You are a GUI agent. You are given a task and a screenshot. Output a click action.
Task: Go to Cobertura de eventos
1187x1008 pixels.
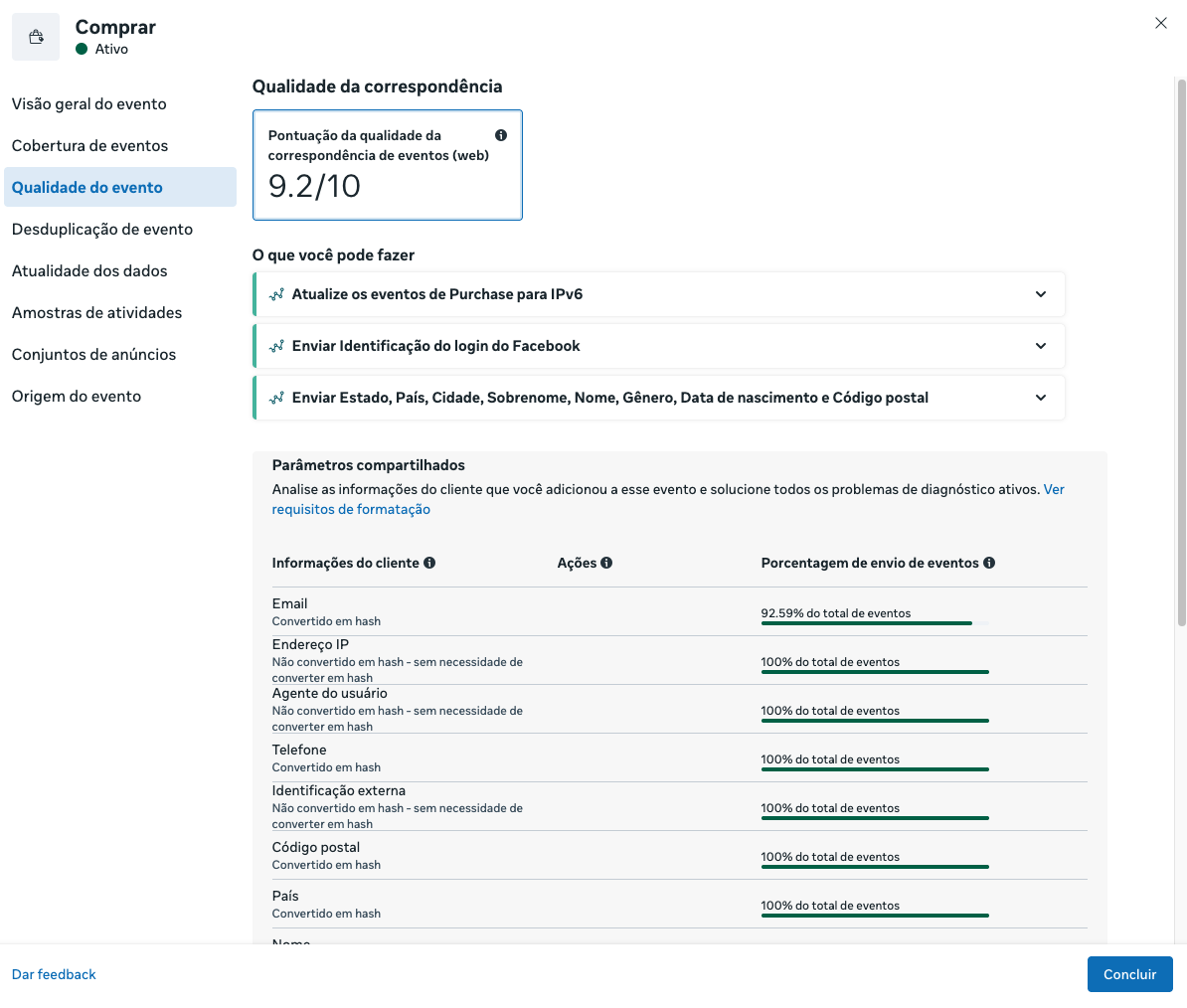click(x=90, y=145)
